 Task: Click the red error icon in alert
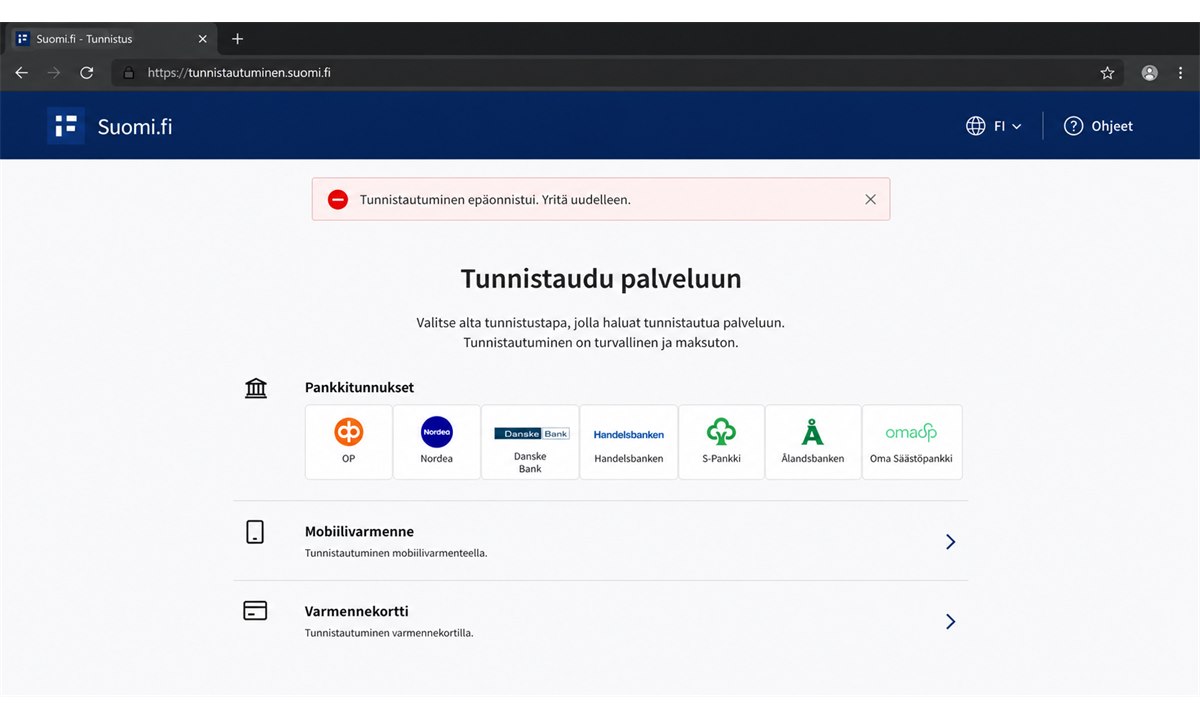click(338, 200)
